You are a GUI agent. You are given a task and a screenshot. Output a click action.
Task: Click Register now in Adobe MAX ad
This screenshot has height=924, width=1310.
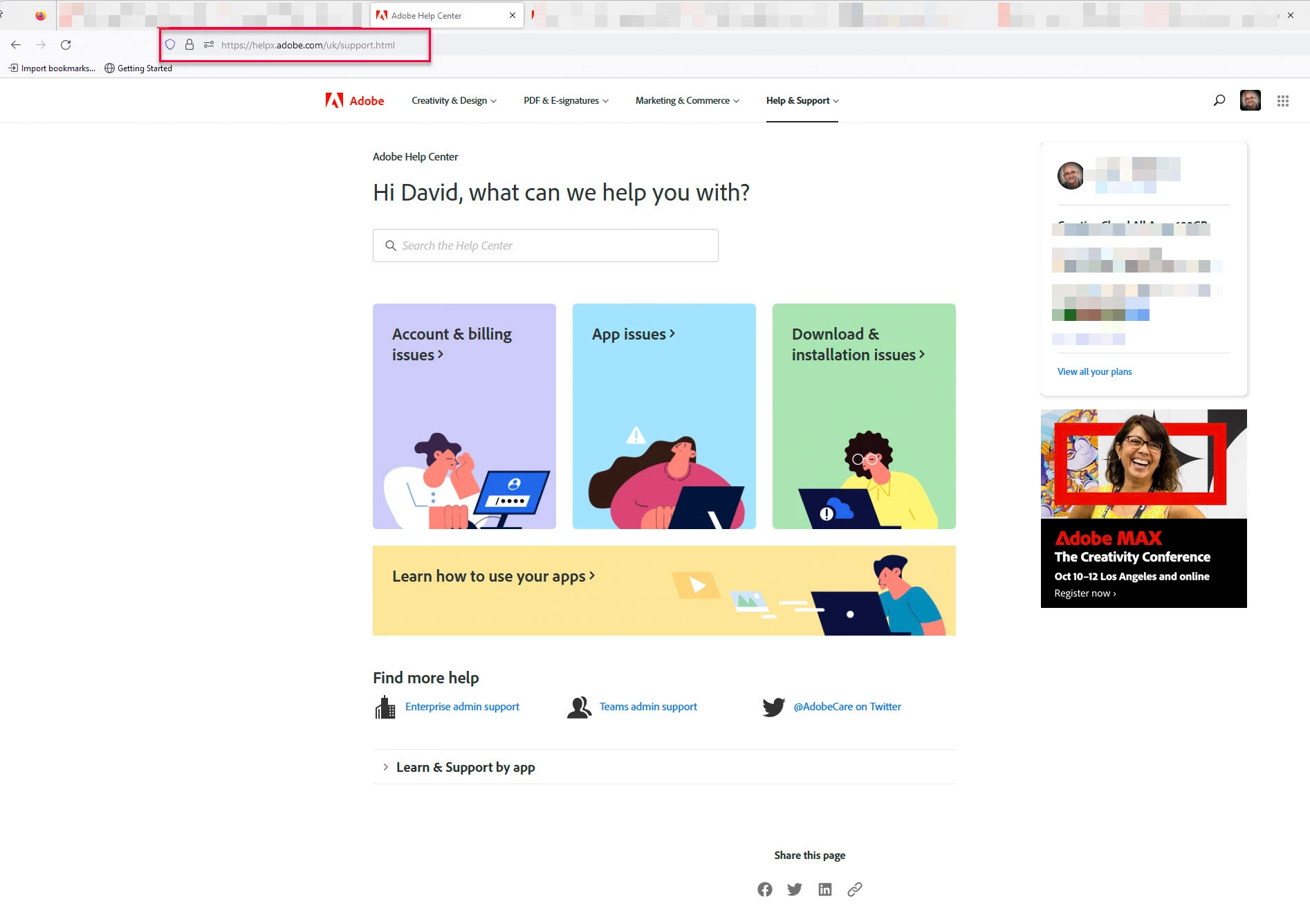click(x=1085, y=593)
